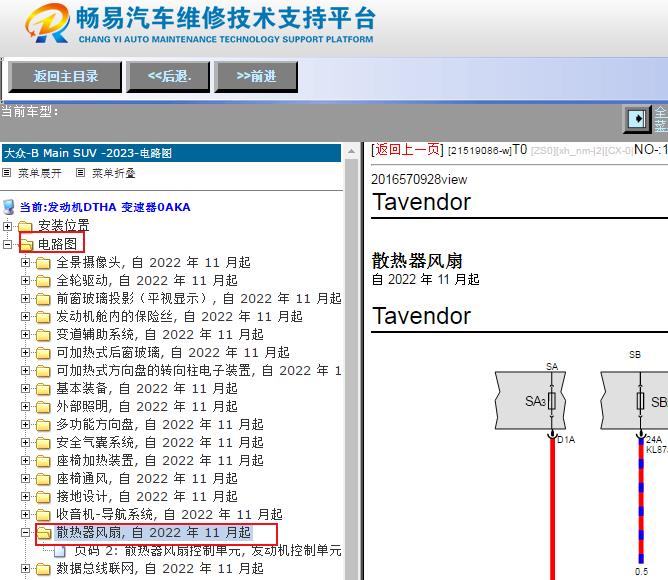Expand the 变道辅助系统 node

26,335
